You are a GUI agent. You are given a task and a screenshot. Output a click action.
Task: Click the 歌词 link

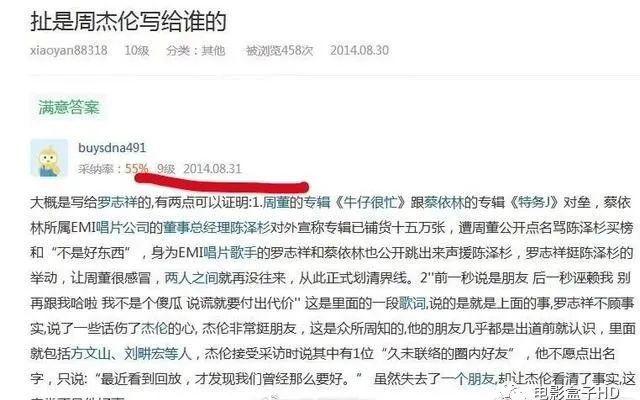[x=412, y=303]
